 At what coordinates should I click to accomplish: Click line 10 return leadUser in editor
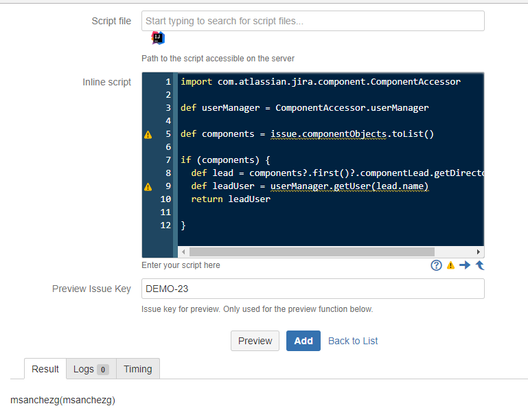pyautogui.click(x=231, y=199)
